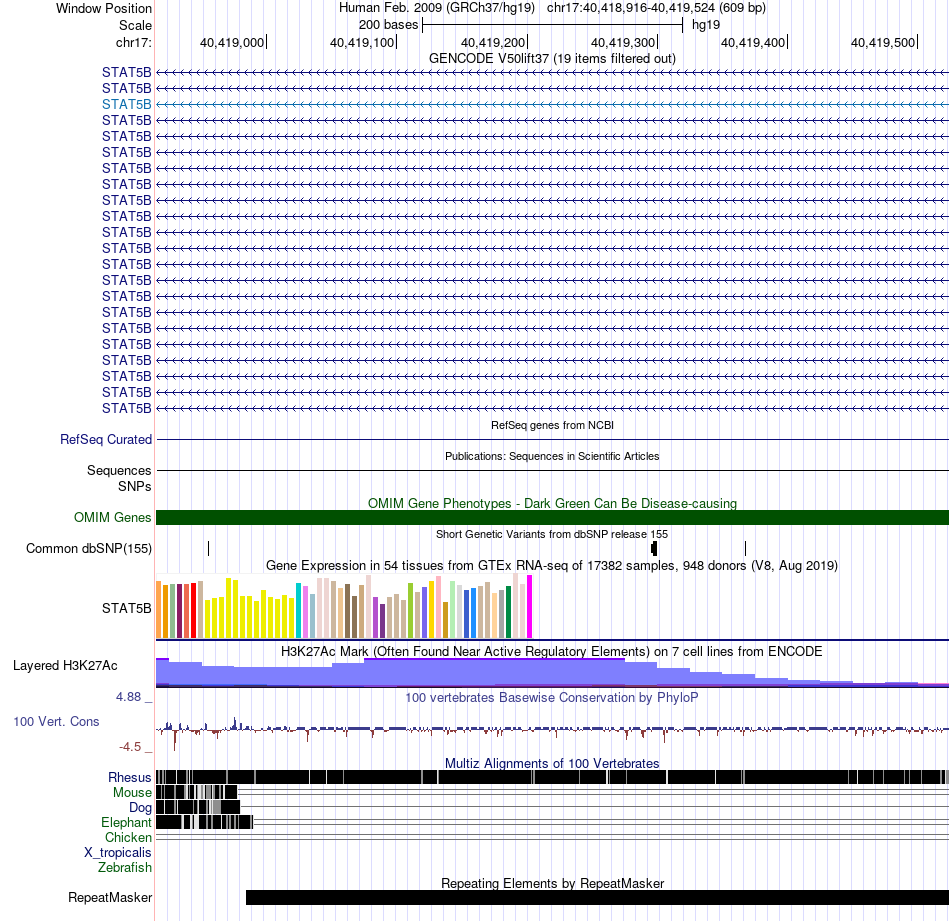Click the leftmost dbSNP variant tick mark

[x=208, y=548]
